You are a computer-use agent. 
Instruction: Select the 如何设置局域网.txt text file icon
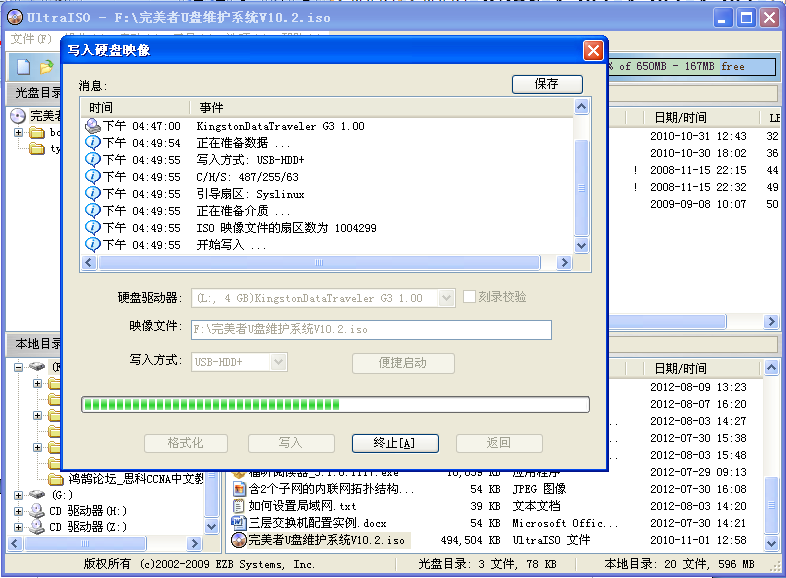click(239, 506)
